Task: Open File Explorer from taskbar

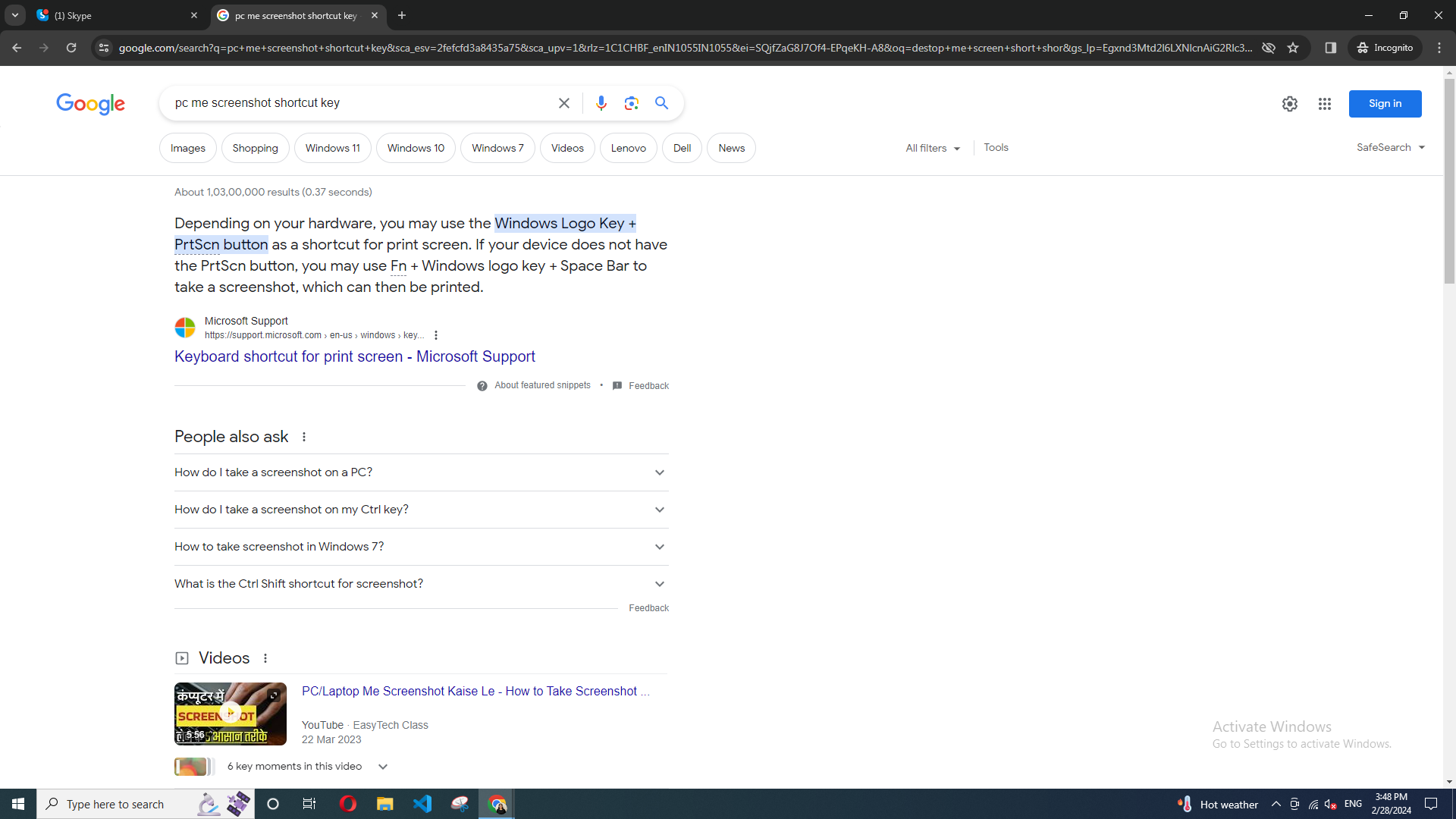Action: coord(385,804)
